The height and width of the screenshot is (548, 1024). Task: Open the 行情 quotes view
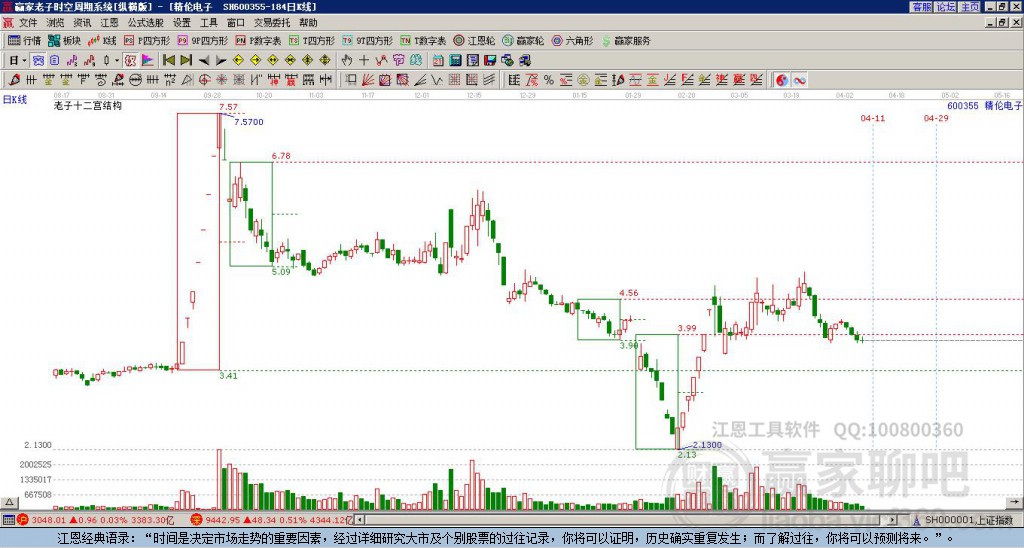click(25, 40)
